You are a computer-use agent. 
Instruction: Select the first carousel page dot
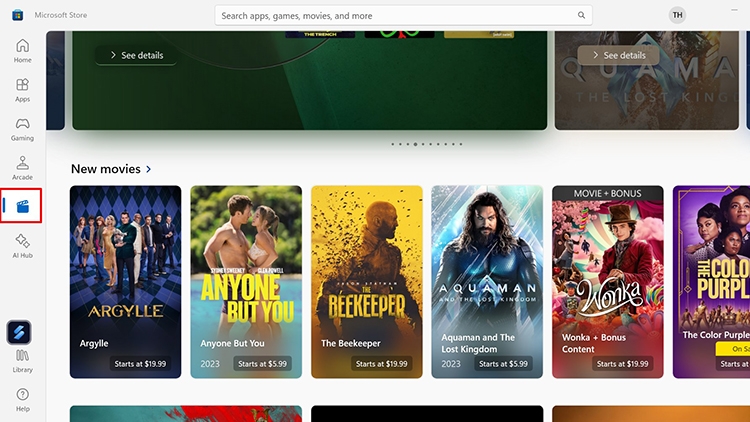[x=393, y=144]
